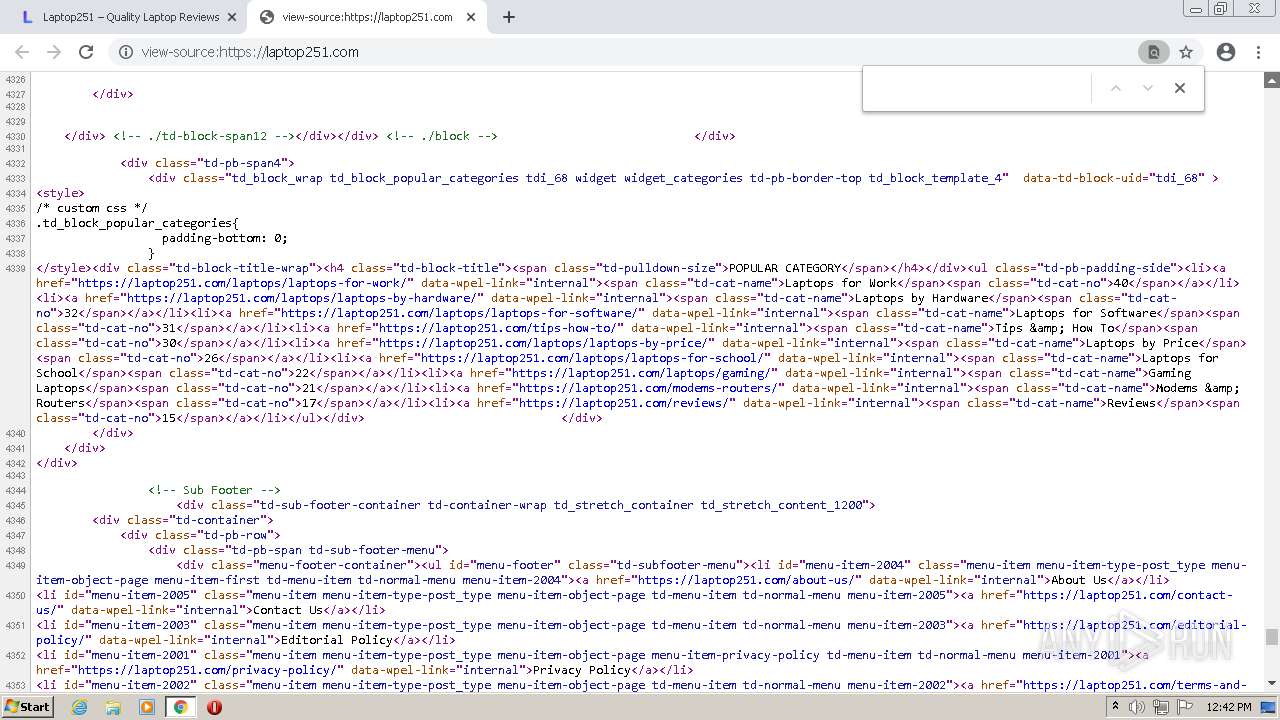The width and height of the screenshot is (1280, 720).
Task: Open the about-us href link
Action: 749,580
